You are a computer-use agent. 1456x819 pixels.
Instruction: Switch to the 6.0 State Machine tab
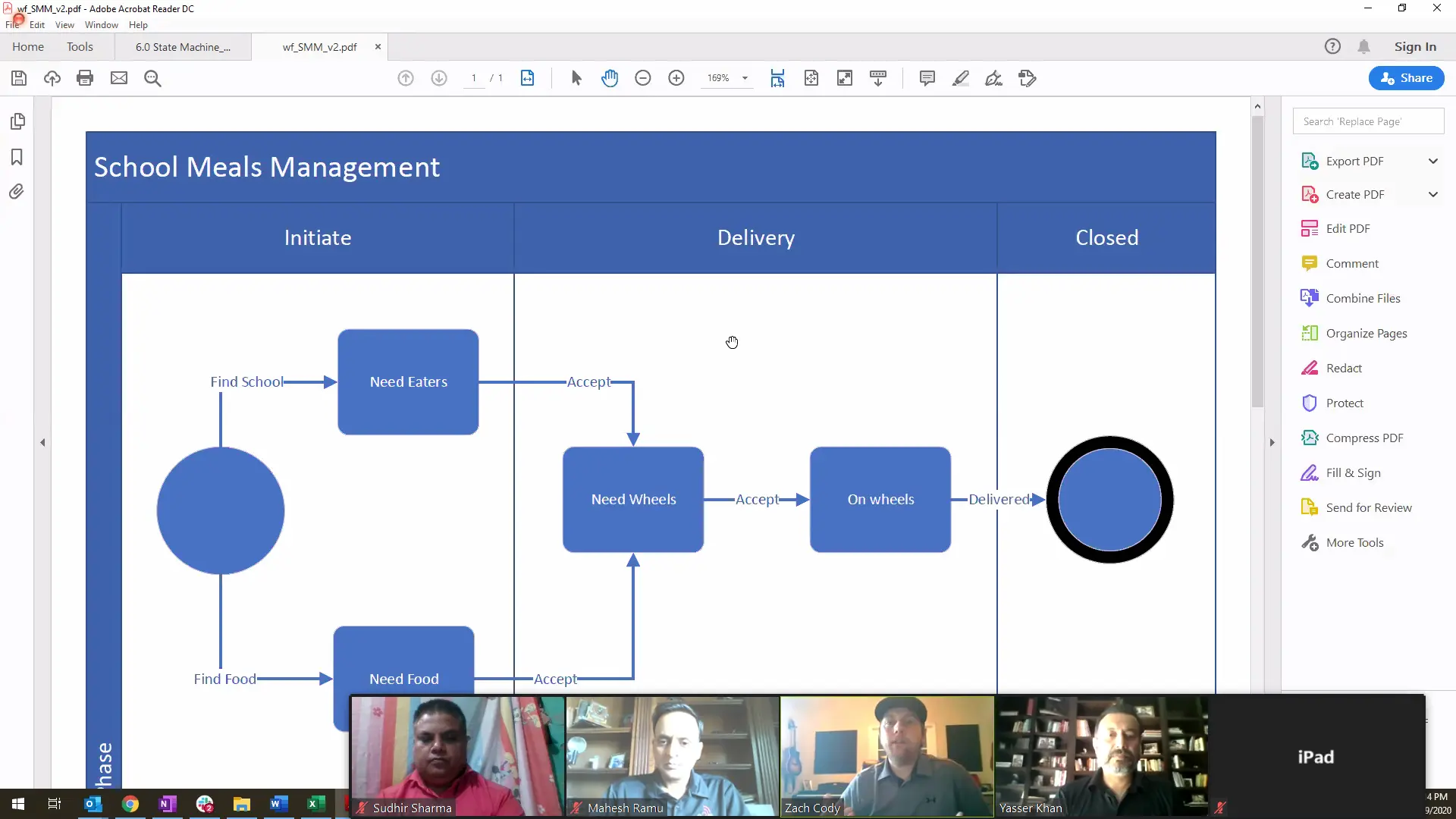pos(183,47)
